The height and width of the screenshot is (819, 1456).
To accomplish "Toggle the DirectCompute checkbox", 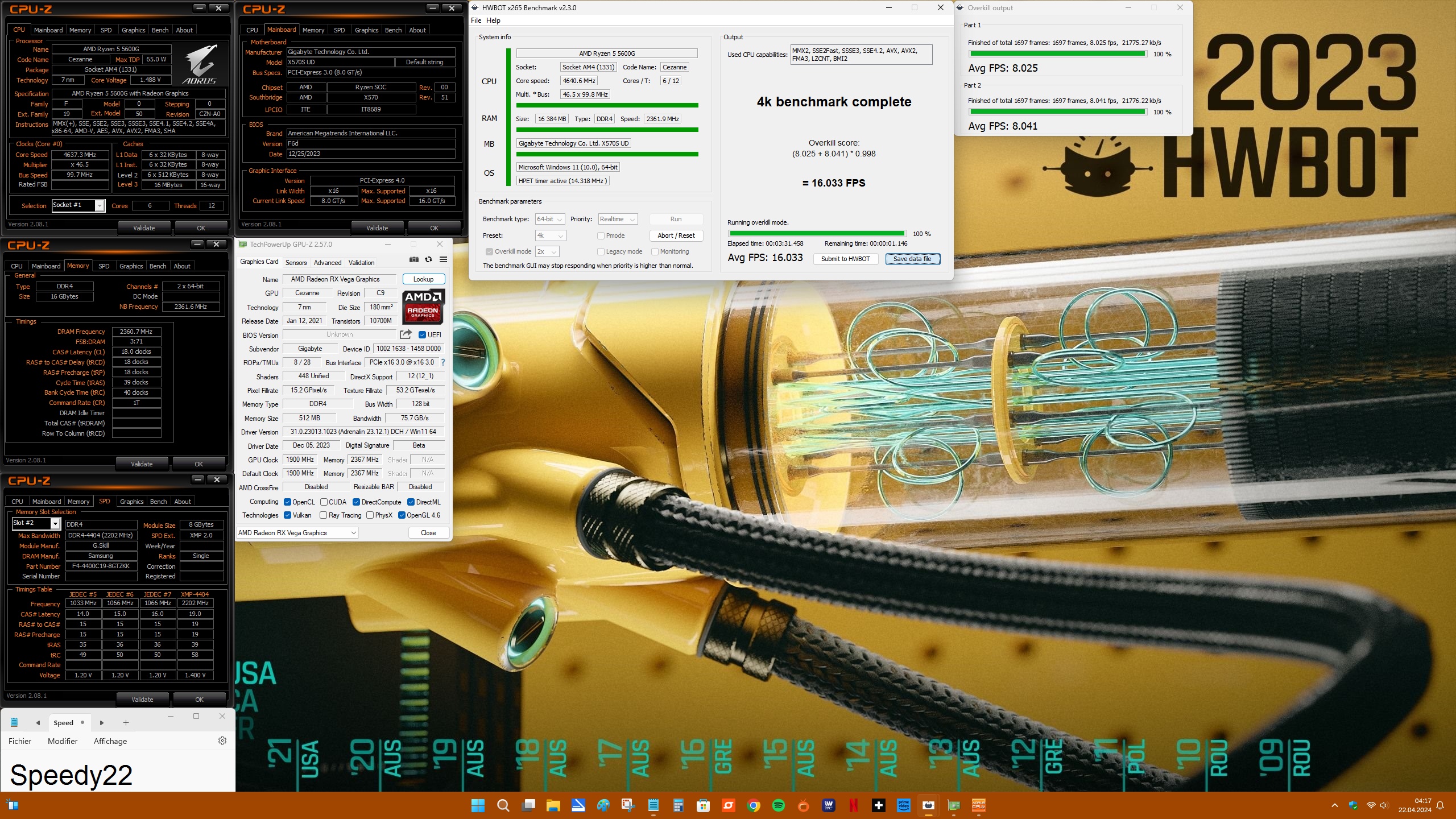I will (x=356, y=502).
